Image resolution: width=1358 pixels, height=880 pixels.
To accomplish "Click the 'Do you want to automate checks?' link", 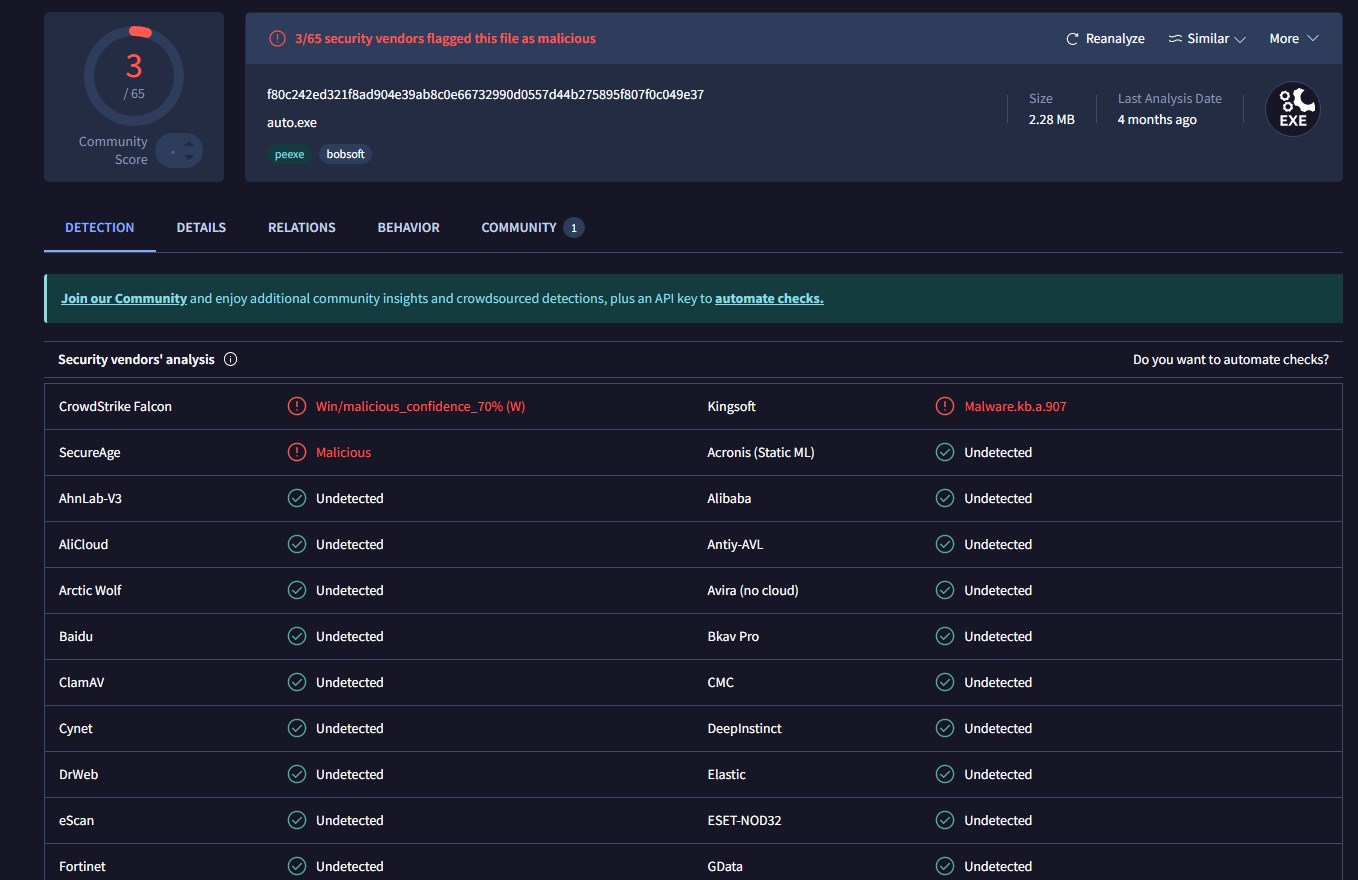I will (x=1231, y=359).
